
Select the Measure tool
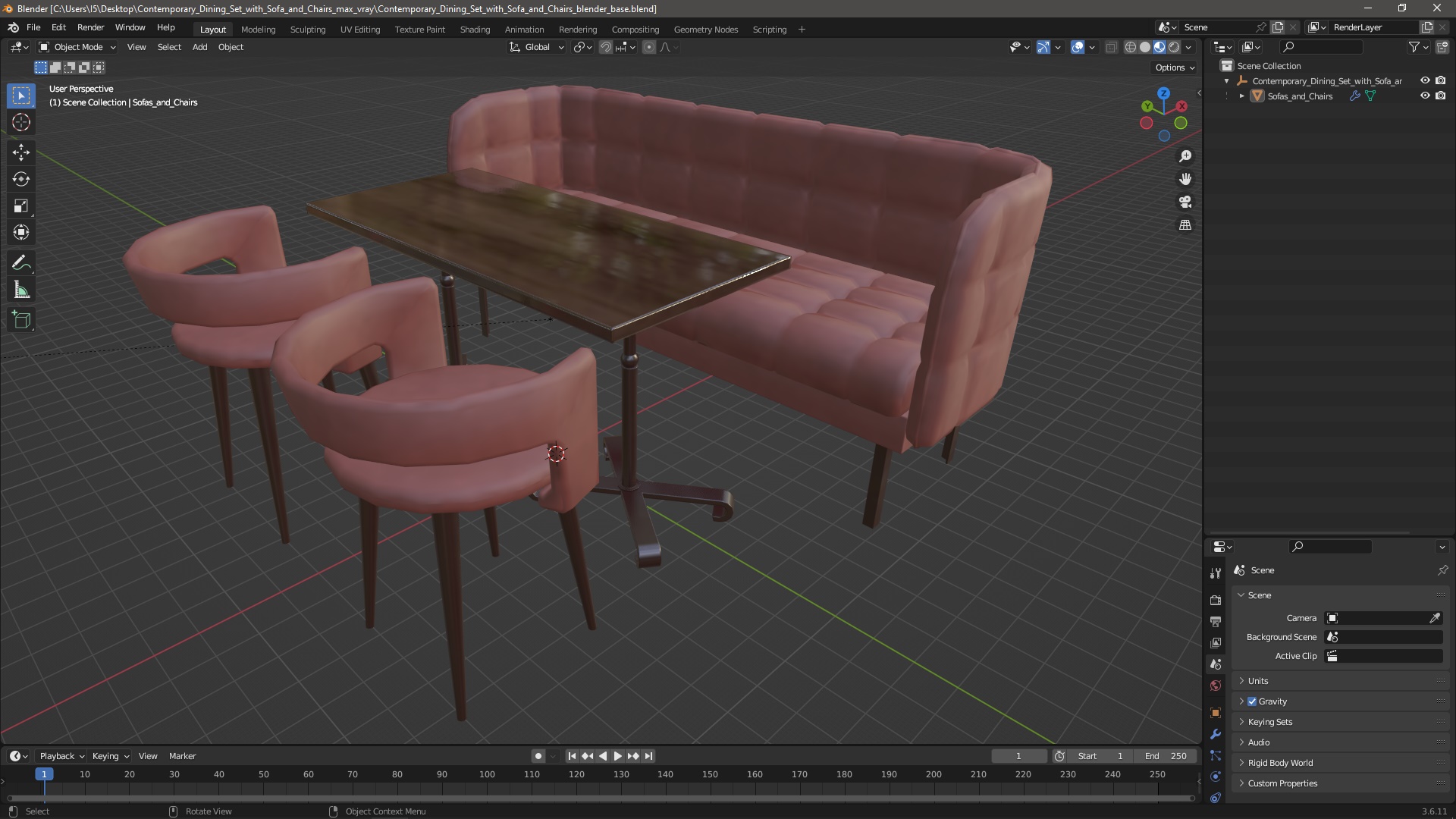coord(21,290)
